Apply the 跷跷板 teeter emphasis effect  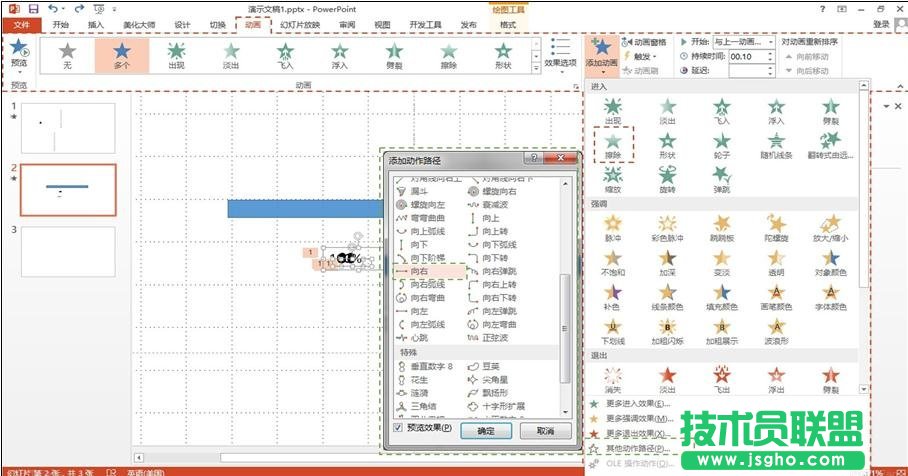point(722,228)
